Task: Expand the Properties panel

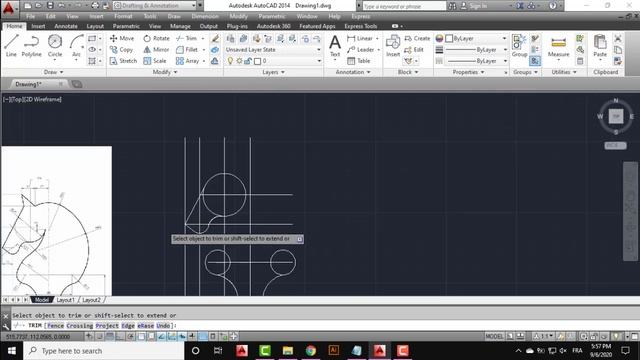Action: click(468, 72)
